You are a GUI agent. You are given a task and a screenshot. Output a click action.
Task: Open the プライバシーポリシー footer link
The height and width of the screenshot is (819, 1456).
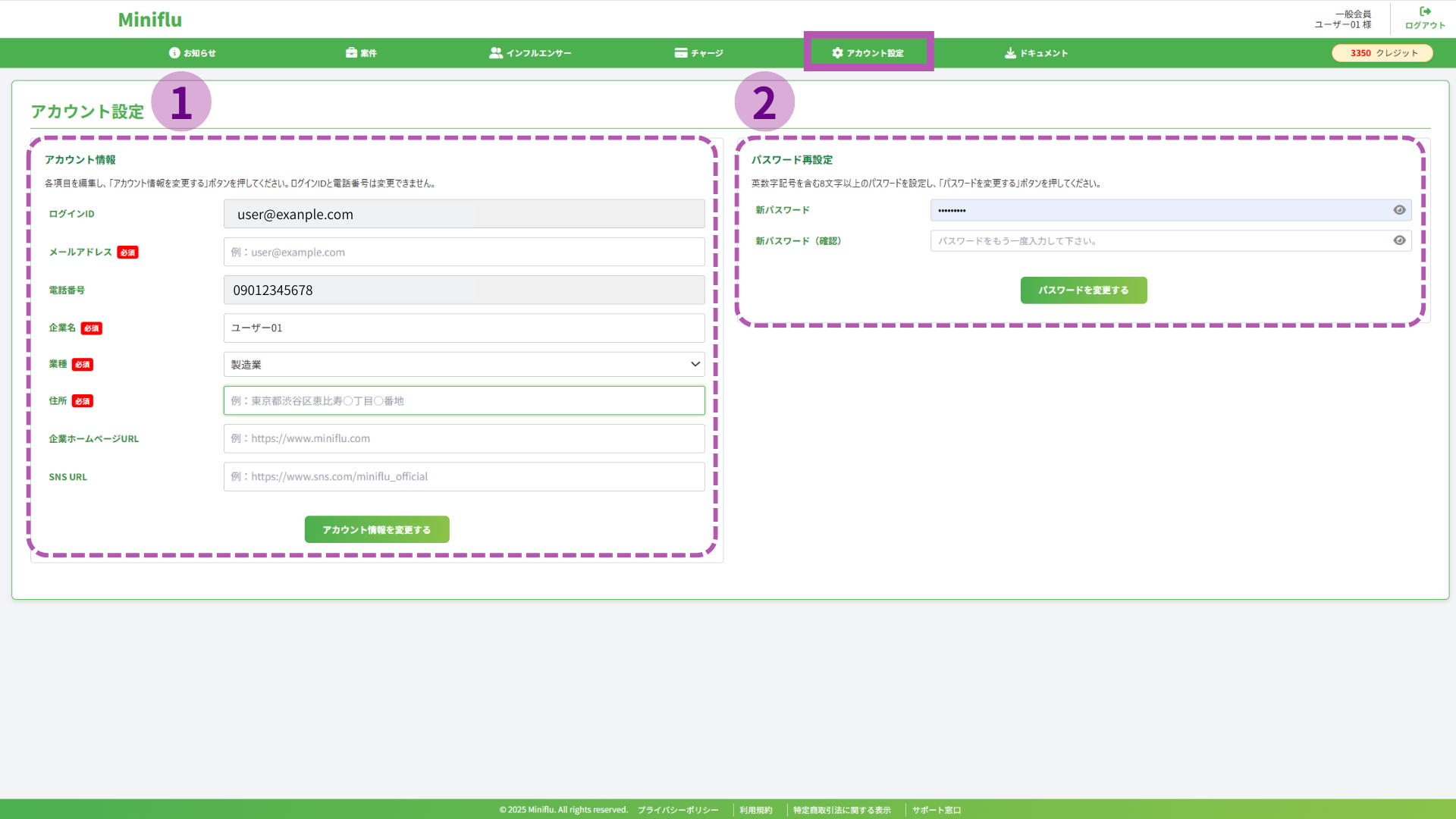677,810
